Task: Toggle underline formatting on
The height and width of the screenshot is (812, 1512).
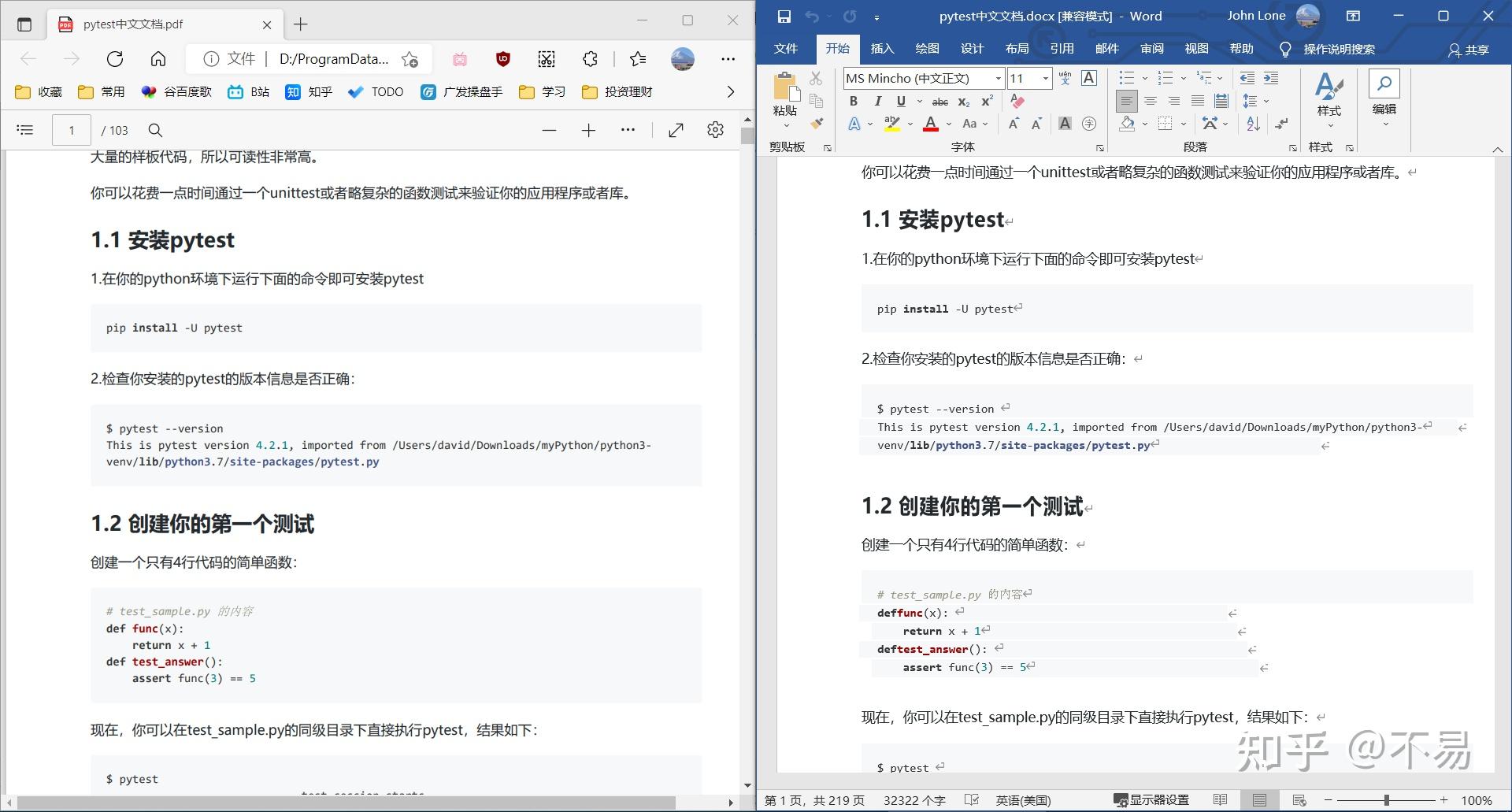Action: click(900, 102)
